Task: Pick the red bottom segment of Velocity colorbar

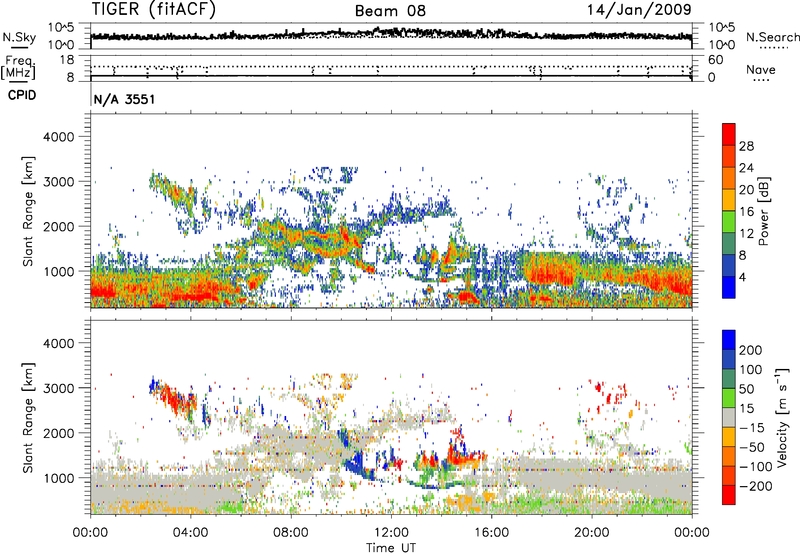Action: tap(729, 495)
